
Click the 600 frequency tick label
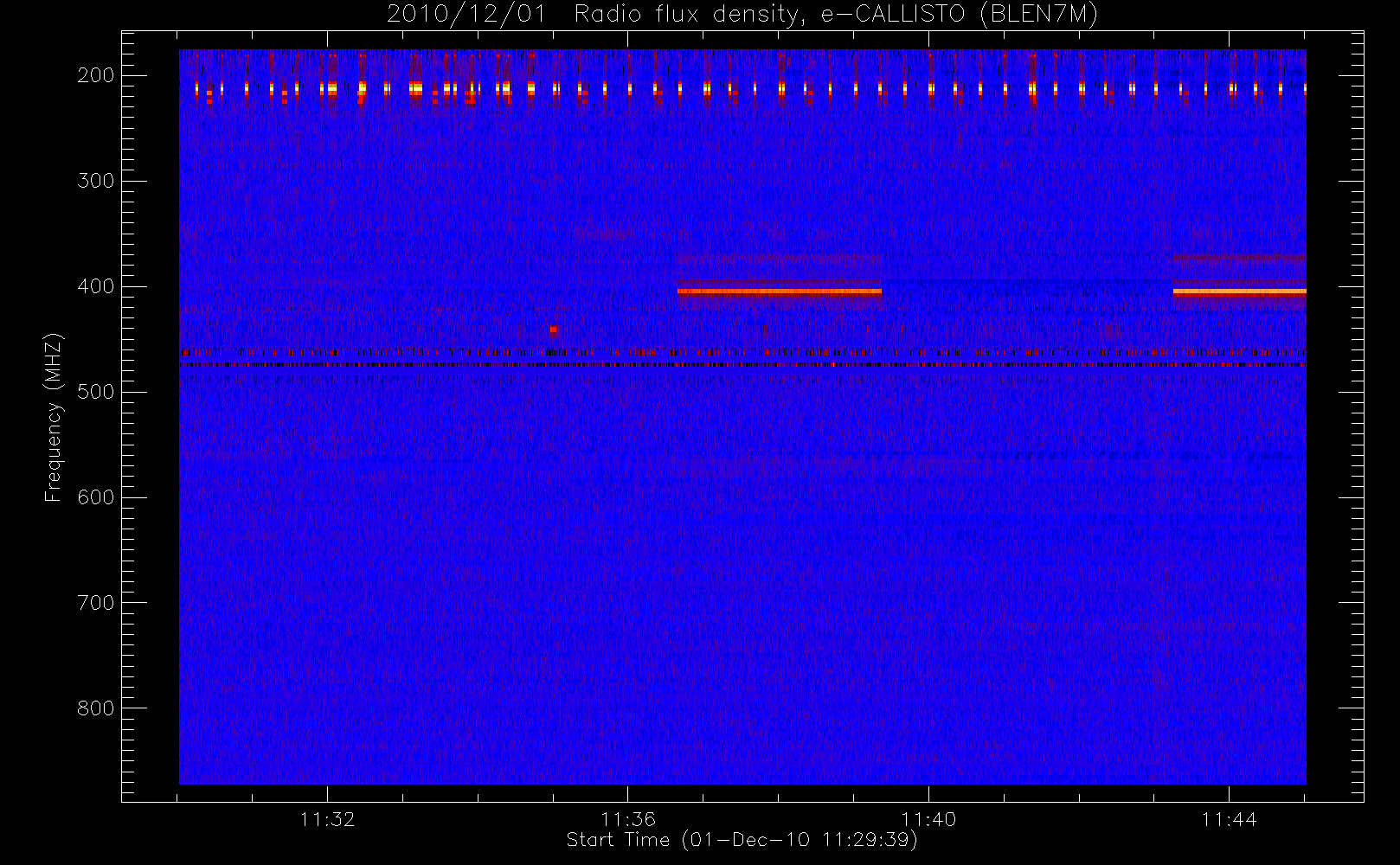pos(95,497)
